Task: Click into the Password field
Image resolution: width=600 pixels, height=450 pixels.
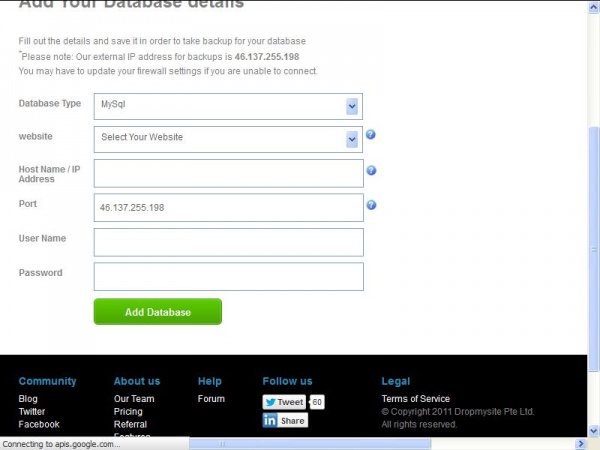Action: (228, 276)
